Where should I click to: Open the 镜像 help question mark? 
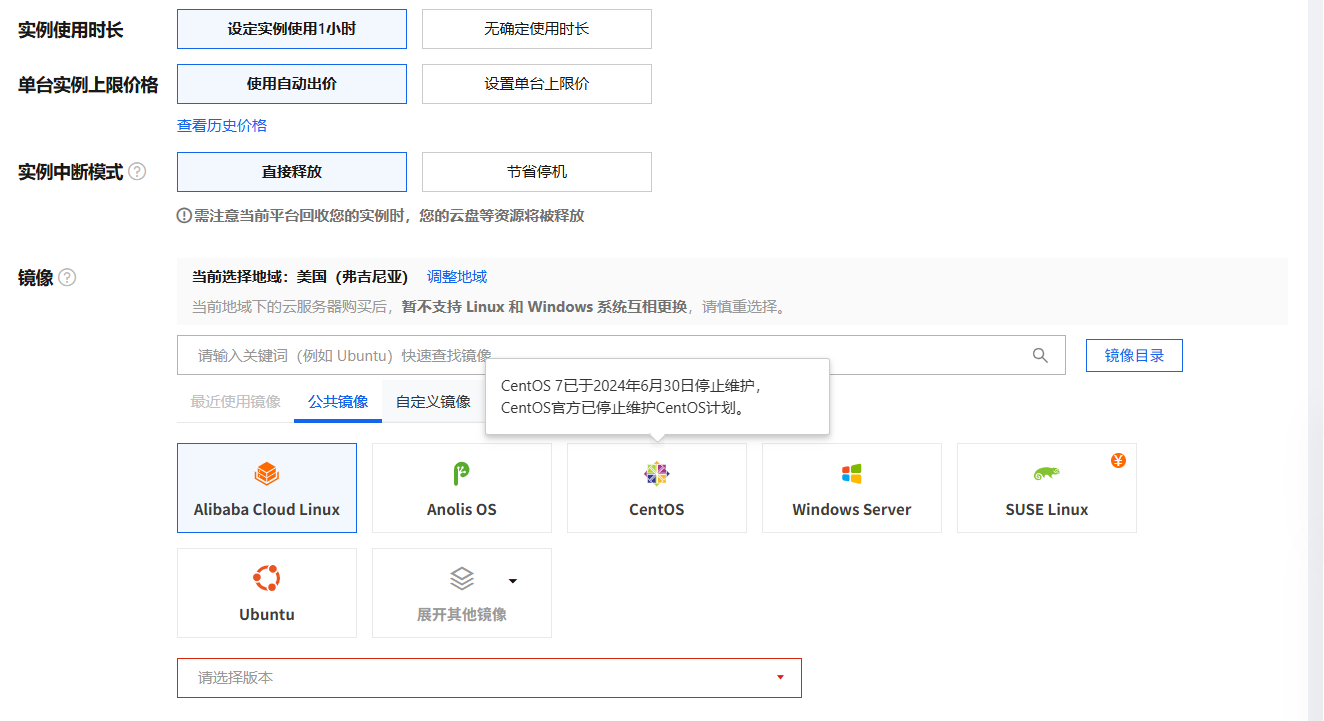pos(68,278)
